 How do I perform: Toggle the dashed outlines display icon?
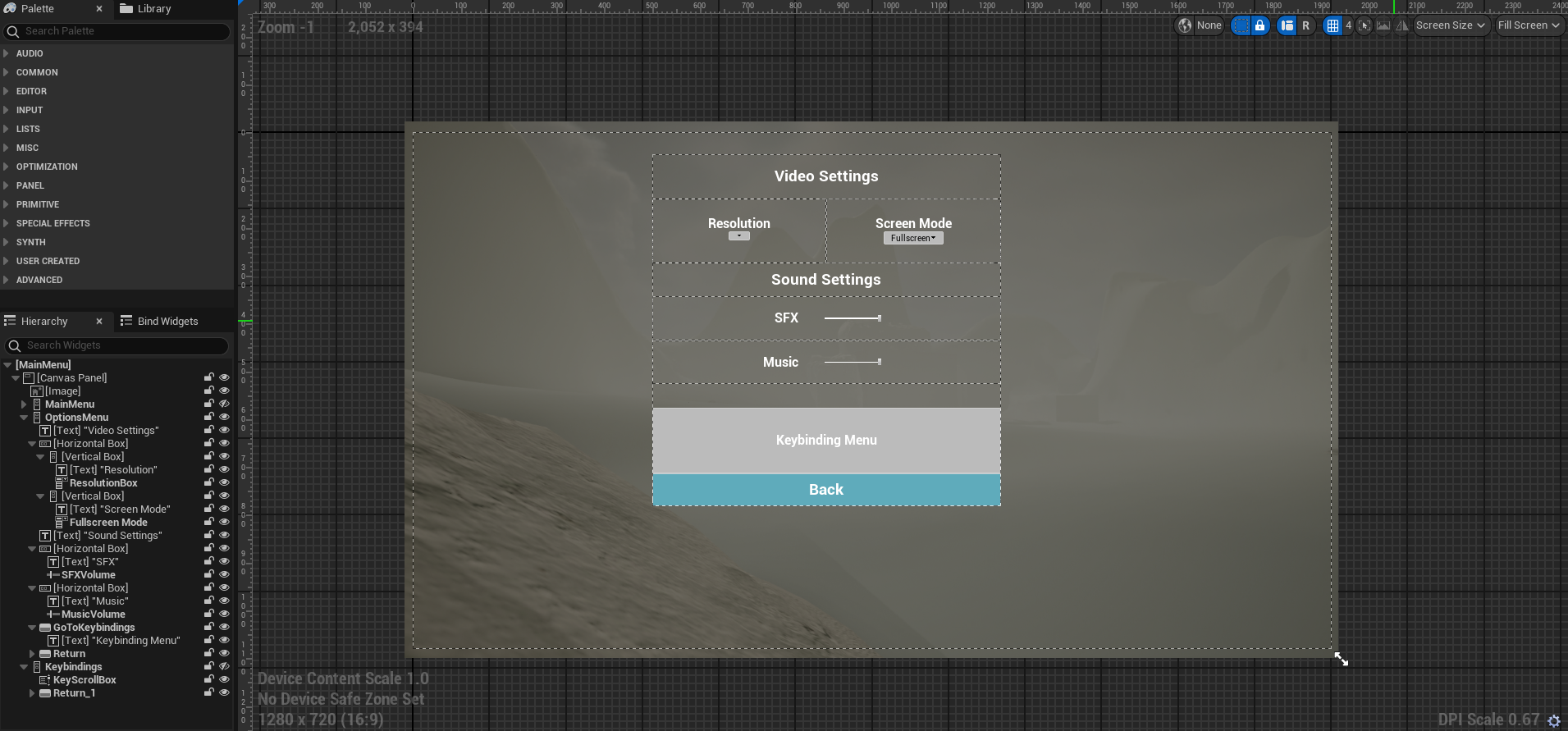1241,25
